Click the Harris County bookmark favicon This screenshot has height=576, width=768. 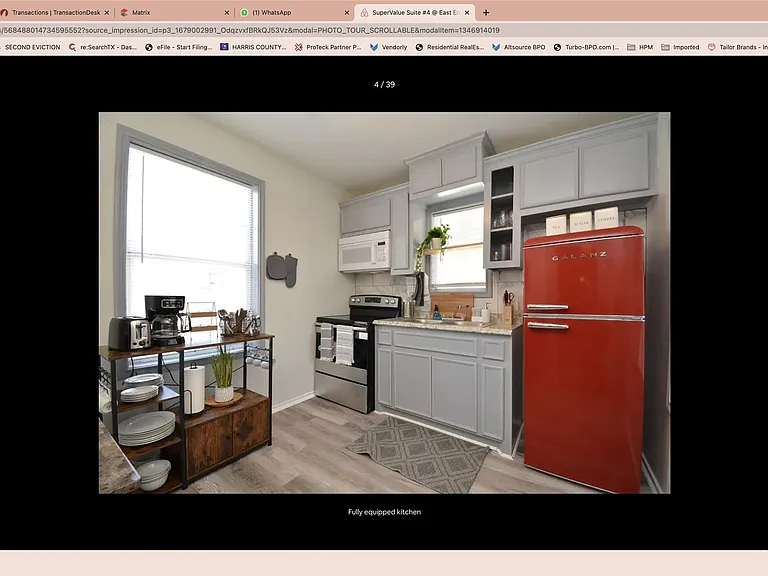click(224, 47)
